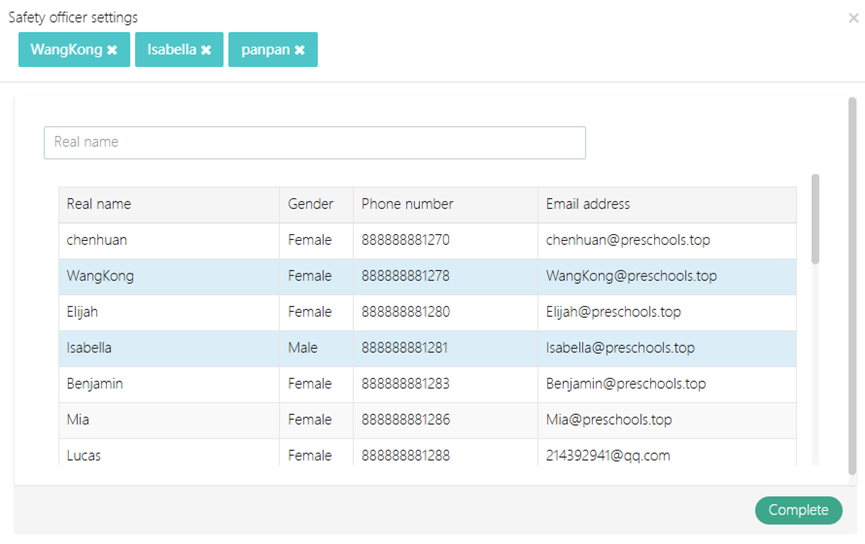Click the chenhuan@preschools.top email cell
The image size is (865, 544).
click(x=628, y=241)
